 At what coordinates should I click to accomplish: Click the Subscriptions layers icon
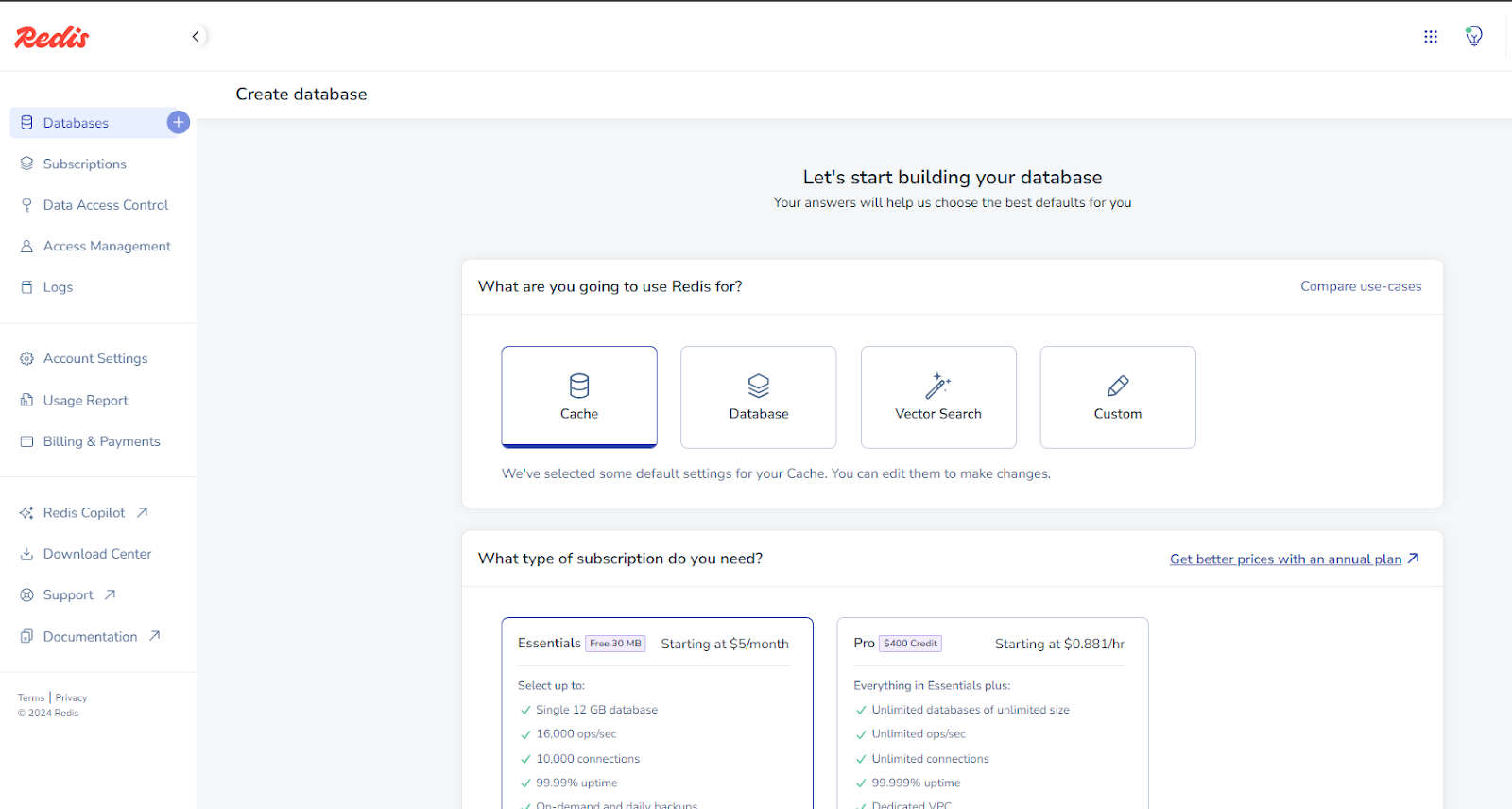(x=26, y=164)
